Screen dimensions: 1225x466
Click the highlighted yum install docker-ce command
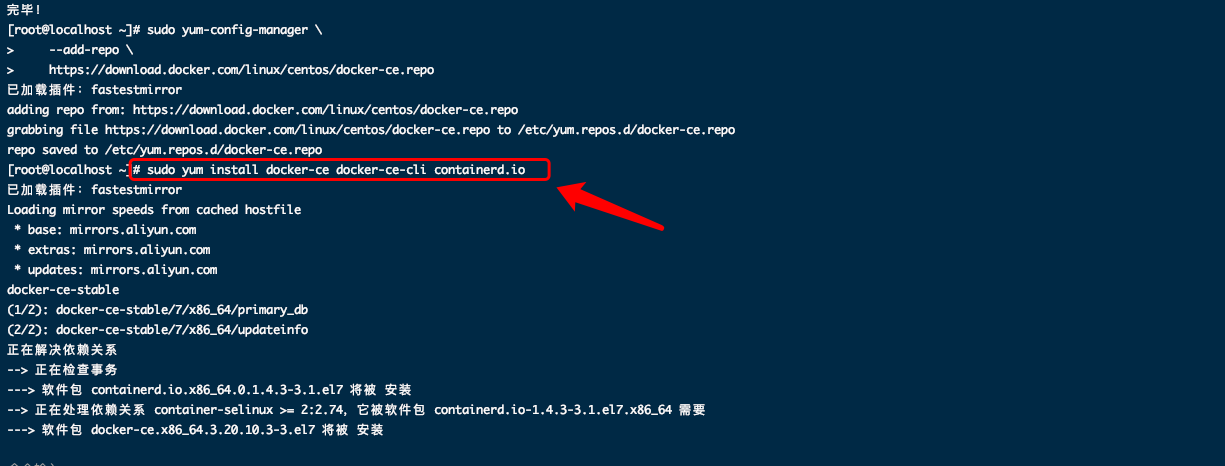point(340,170)
